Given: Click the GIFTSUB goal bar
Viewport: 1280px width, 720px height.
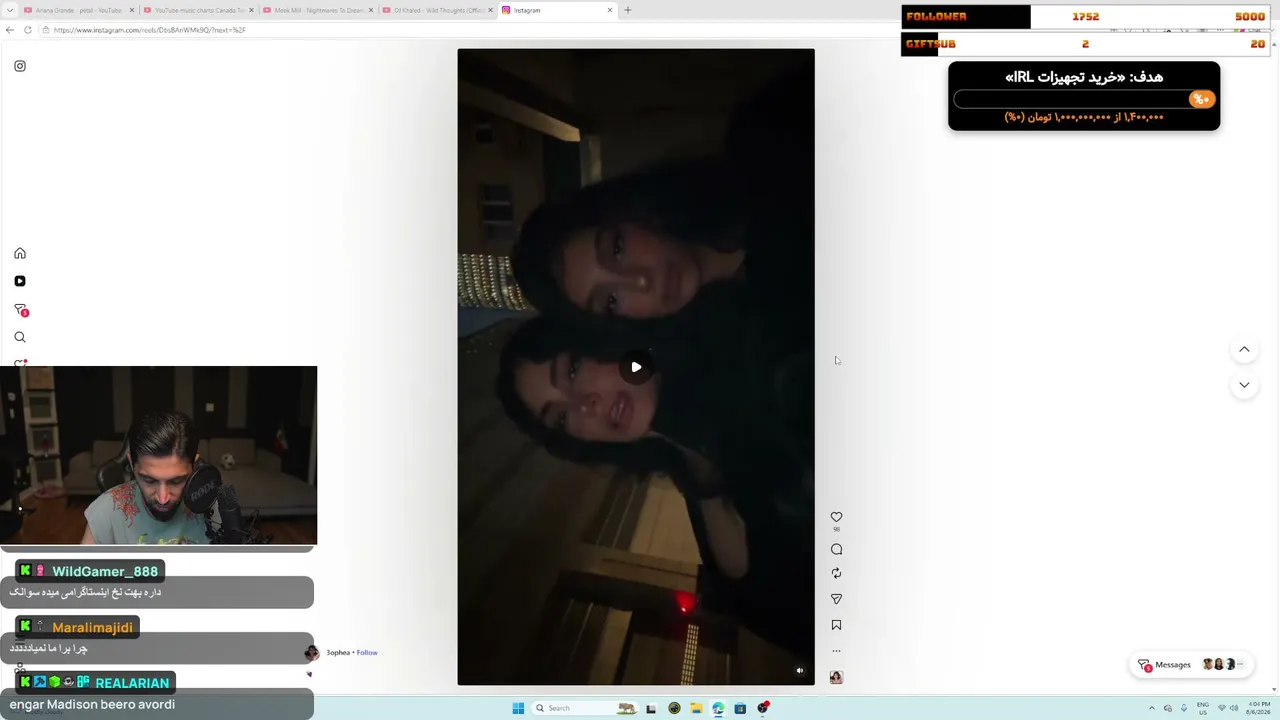Looking at the screenshot, I should point(1085,44).
